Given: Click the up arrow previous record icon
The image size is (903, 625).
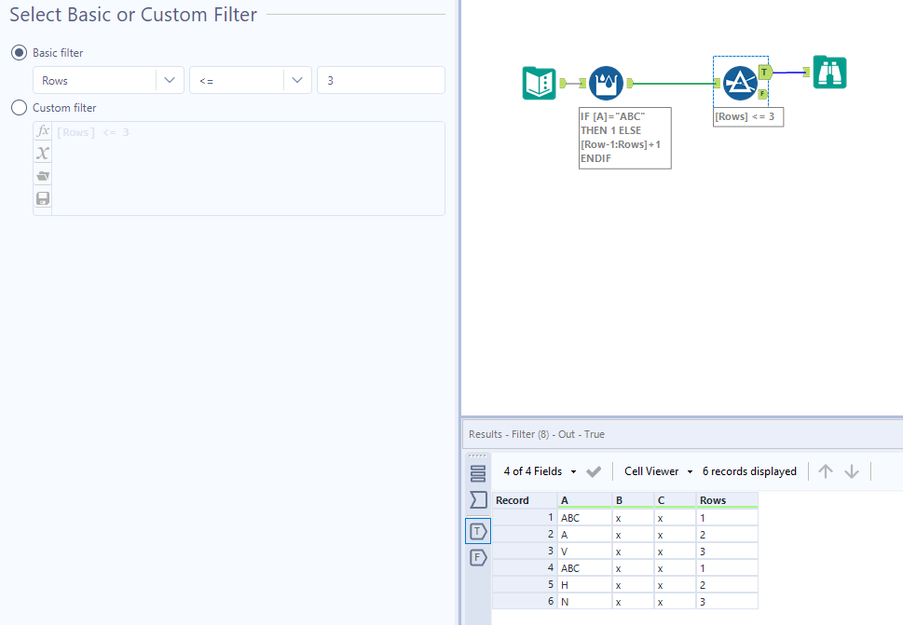Looking at the screenshot, I should click(x=825, y=471).
